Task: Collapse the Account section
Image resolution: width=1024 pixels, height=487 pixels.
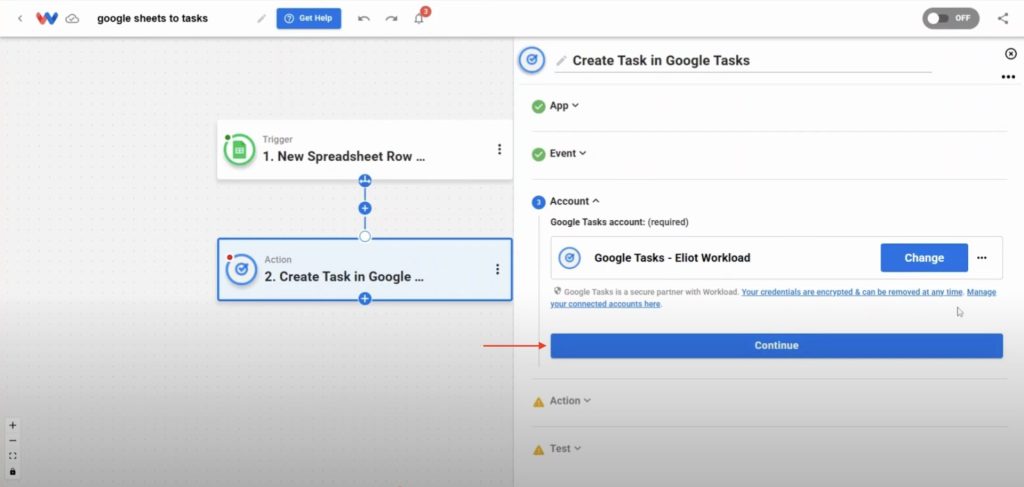Action: click(575, 202)
